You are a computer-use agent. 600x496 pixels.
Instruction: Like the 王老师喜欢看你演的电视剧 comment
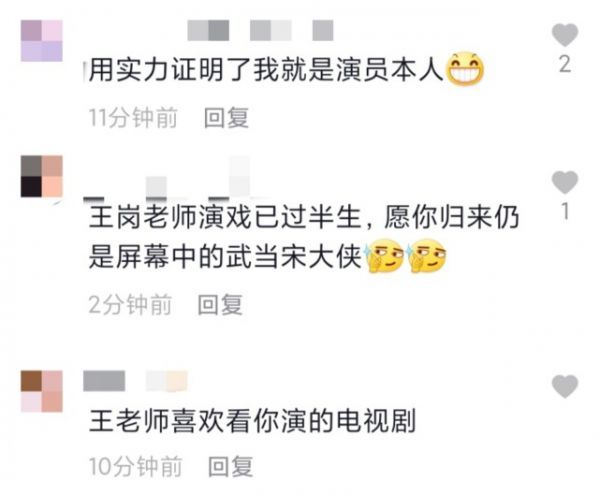coord(565,386)
